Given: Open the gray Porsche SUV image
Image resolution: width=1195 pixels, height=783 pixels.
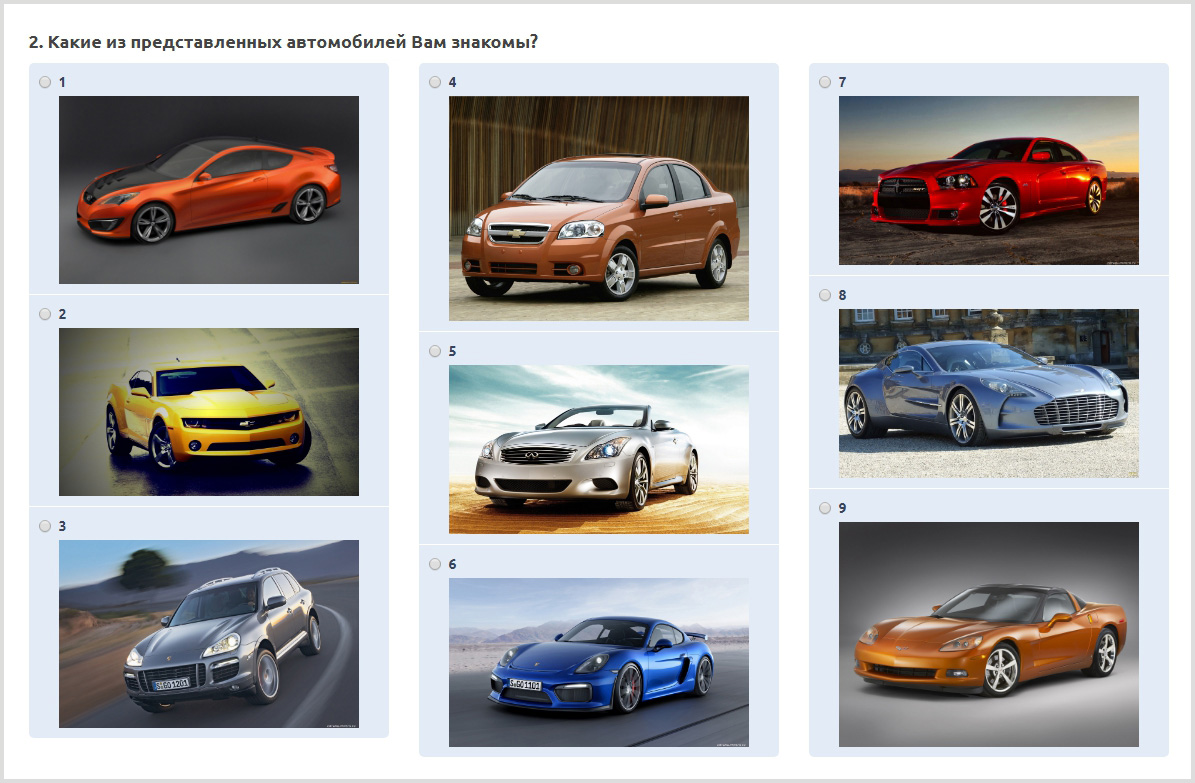Looking at the screenshot, I should click(x=209, y=634).
